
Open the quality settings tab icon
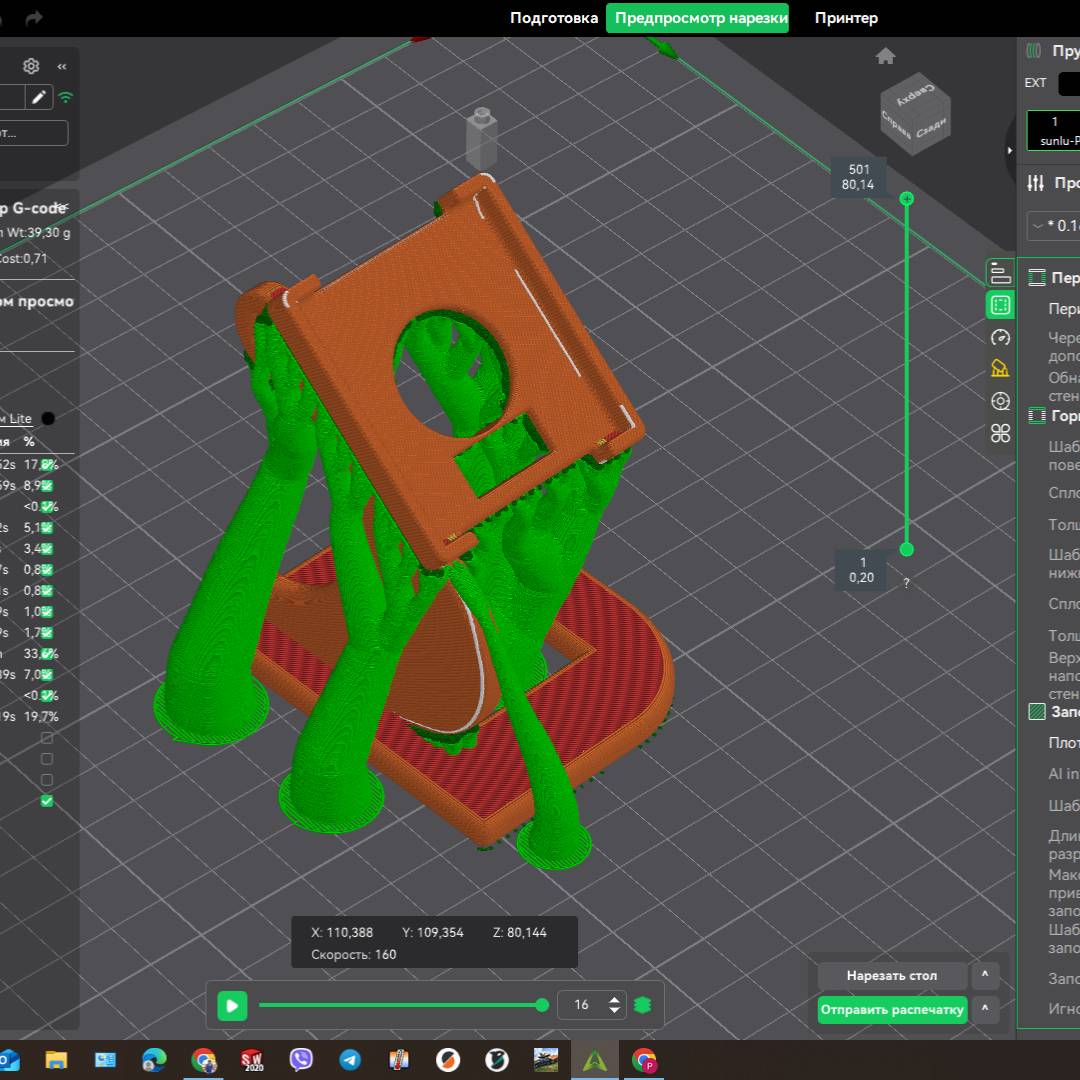[x=1000, y=273]
